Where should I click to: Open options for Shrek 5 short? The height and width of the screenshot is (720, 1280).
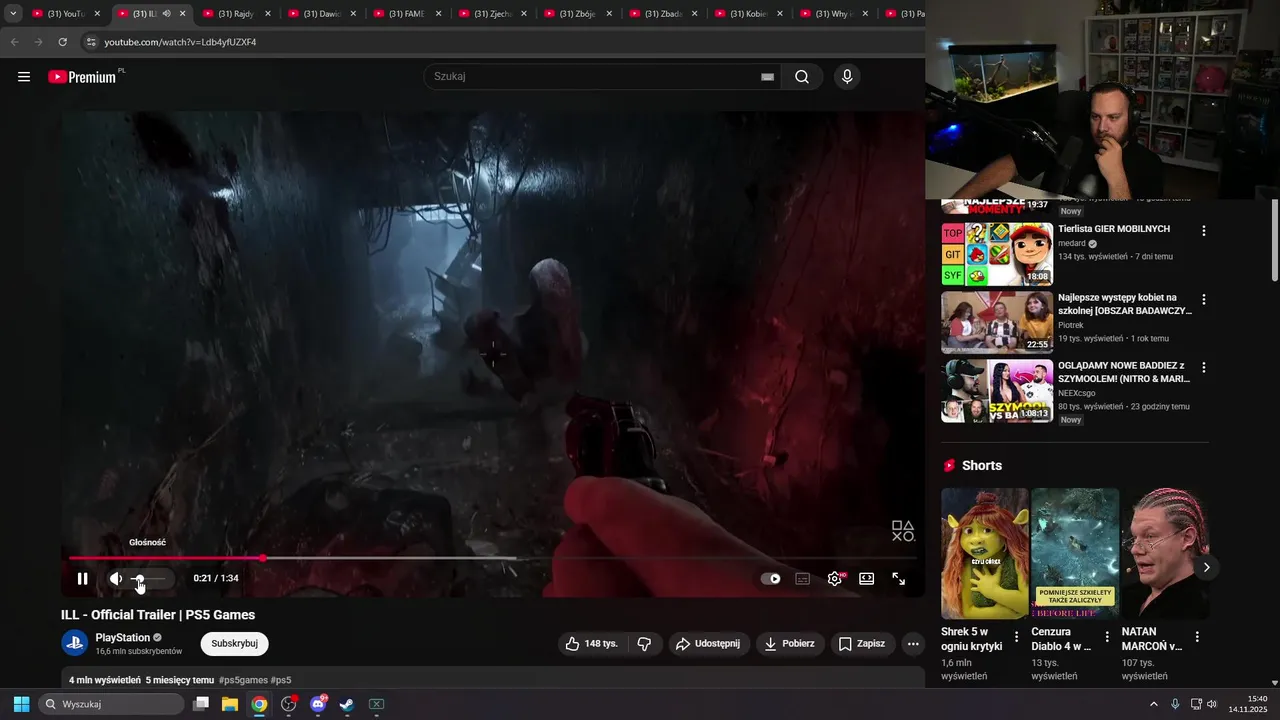coord(1017,637)
